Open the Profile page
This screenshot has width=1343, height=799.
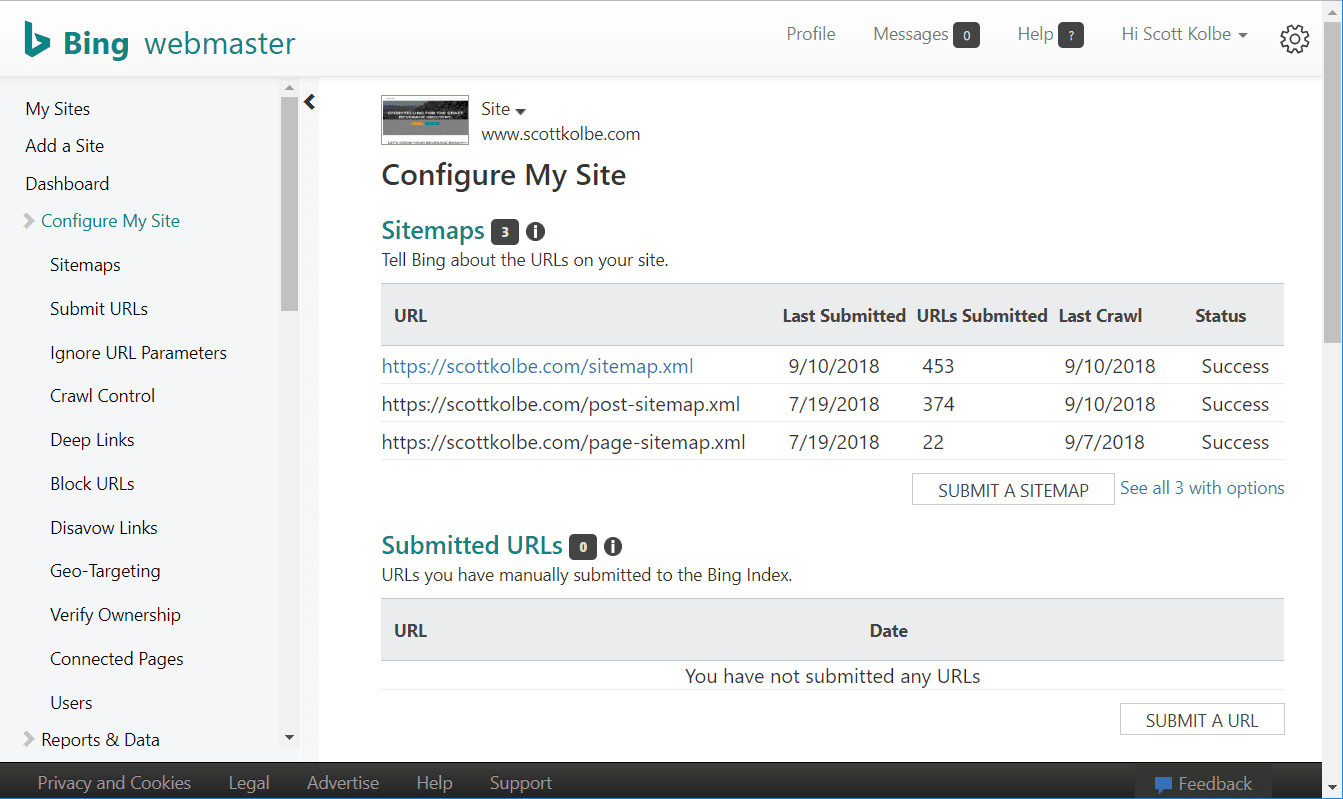point(811,34)
